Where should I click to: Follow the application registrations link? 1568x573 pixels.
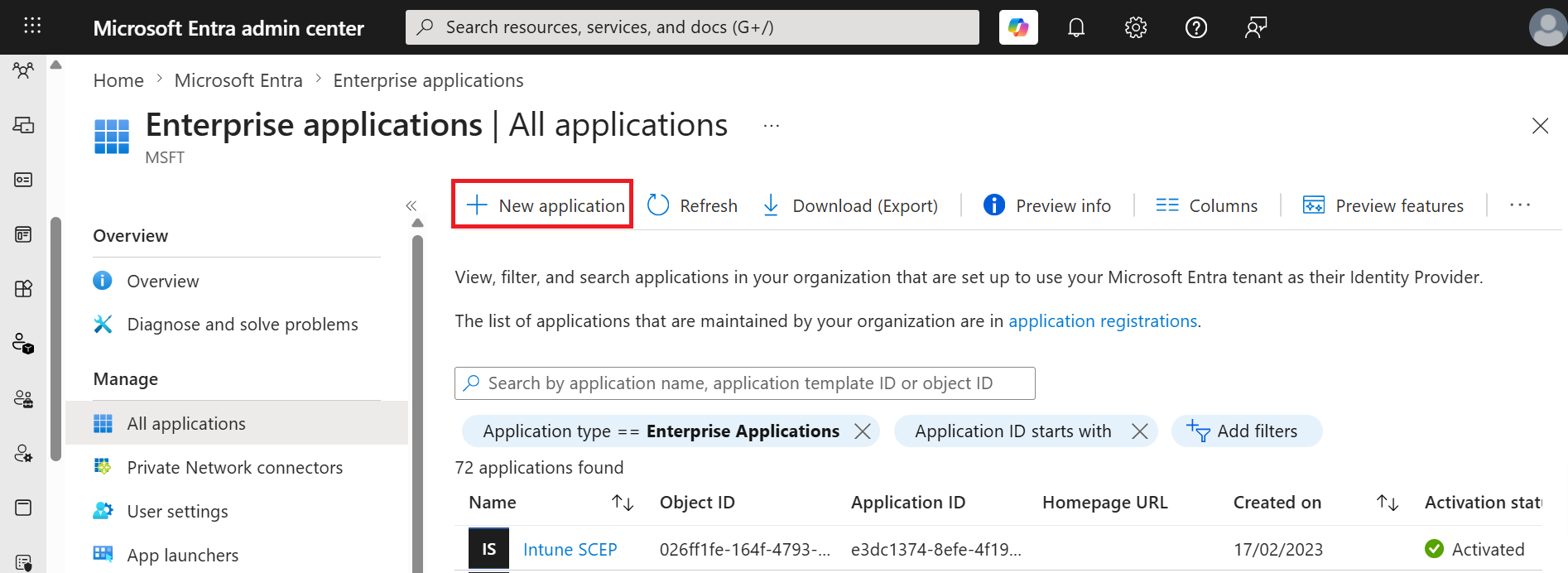coord(1103,321)
